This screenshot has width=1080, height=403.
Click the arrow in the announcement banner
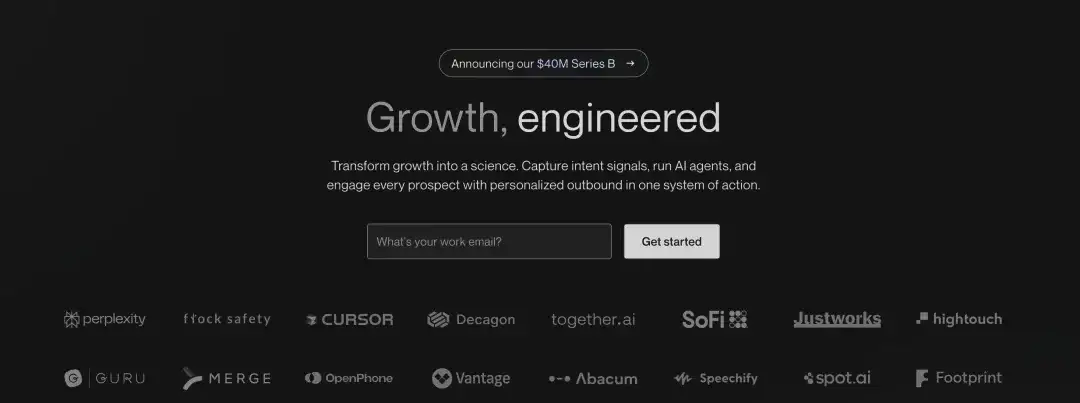(630, 63)
